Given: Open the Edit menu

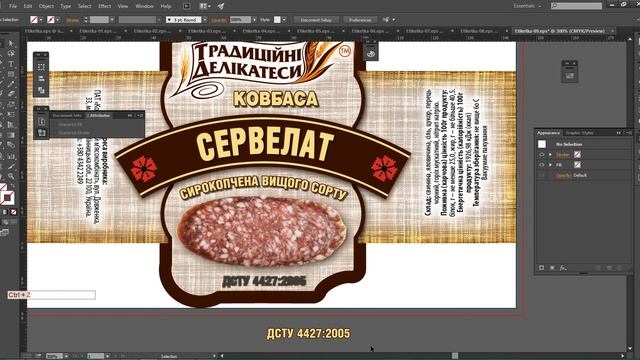Looking at the screenshot, I should pos(28,6).
